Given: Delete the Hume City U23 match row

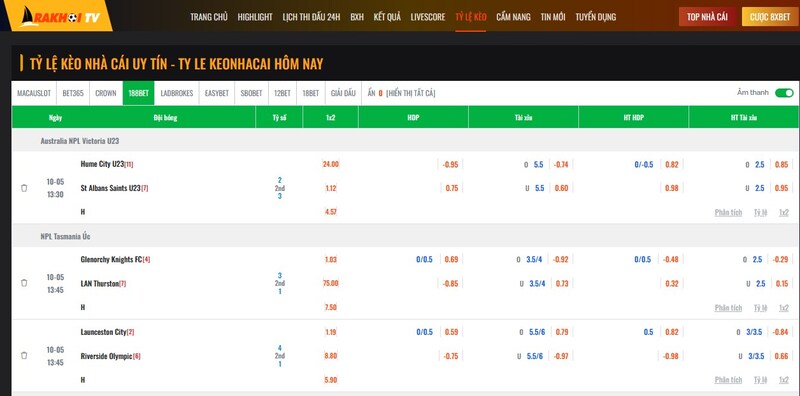Looking at the screenshot, I should [x=24, y=188].
